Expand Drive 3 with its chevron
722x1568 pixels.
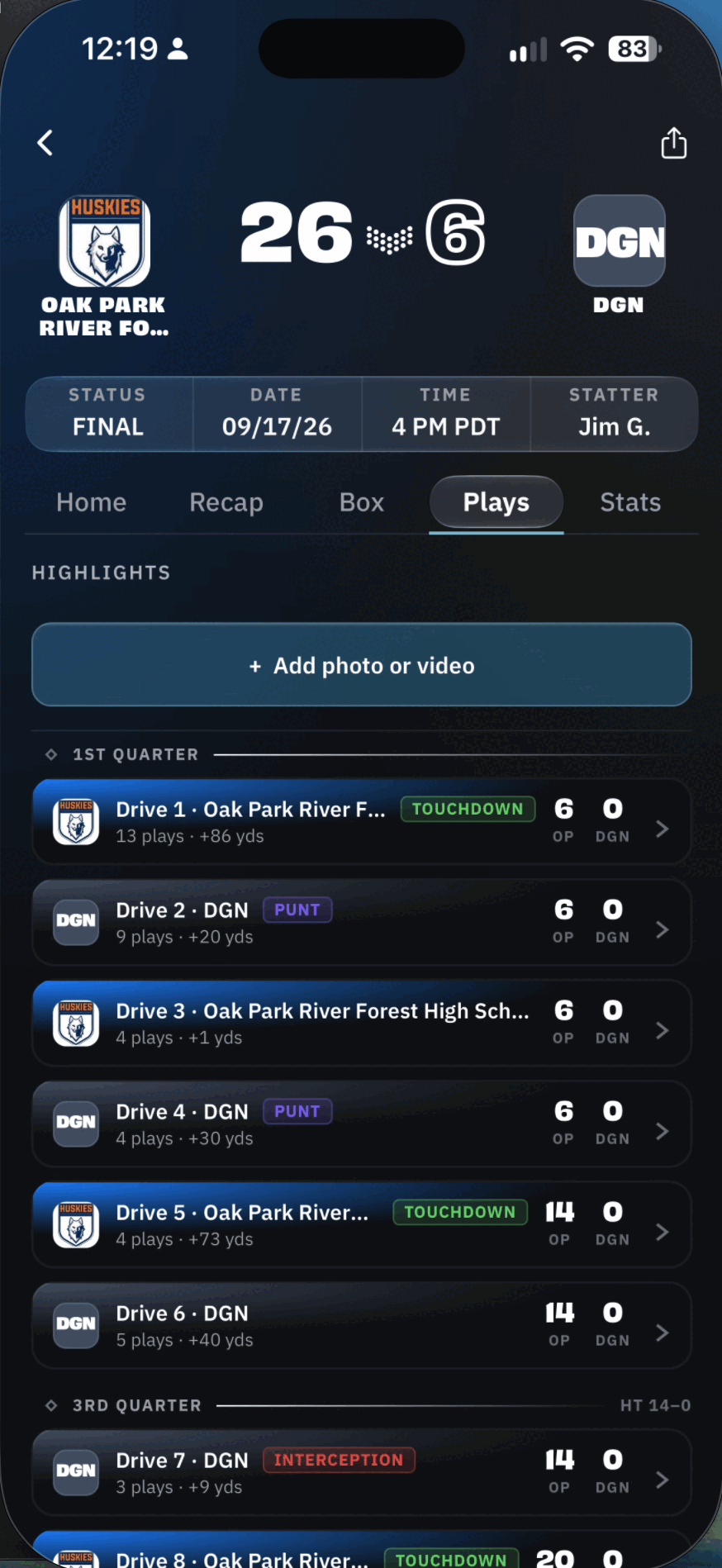click(662, 1030)
